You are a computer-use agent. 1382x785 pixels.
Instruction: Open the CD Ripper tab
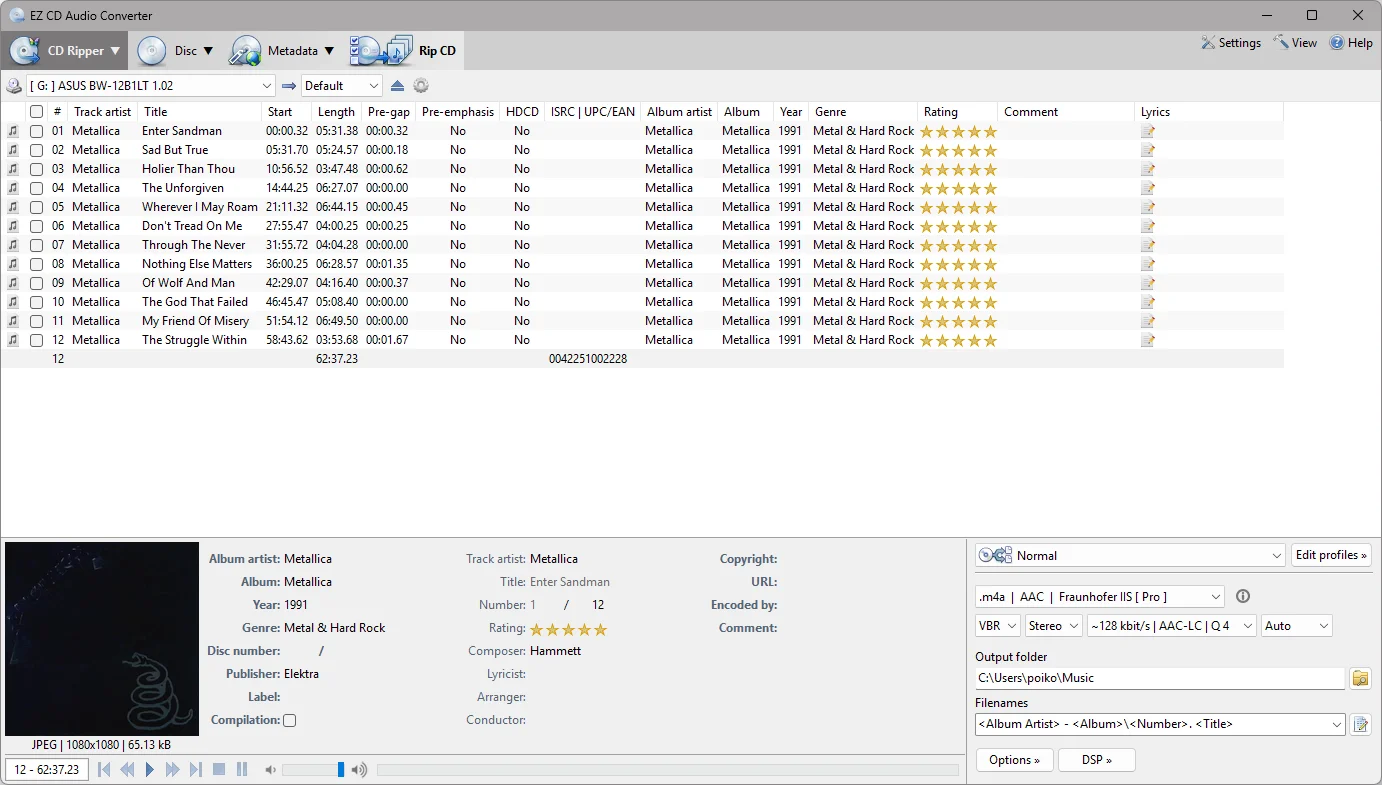[x=65, y=50]
